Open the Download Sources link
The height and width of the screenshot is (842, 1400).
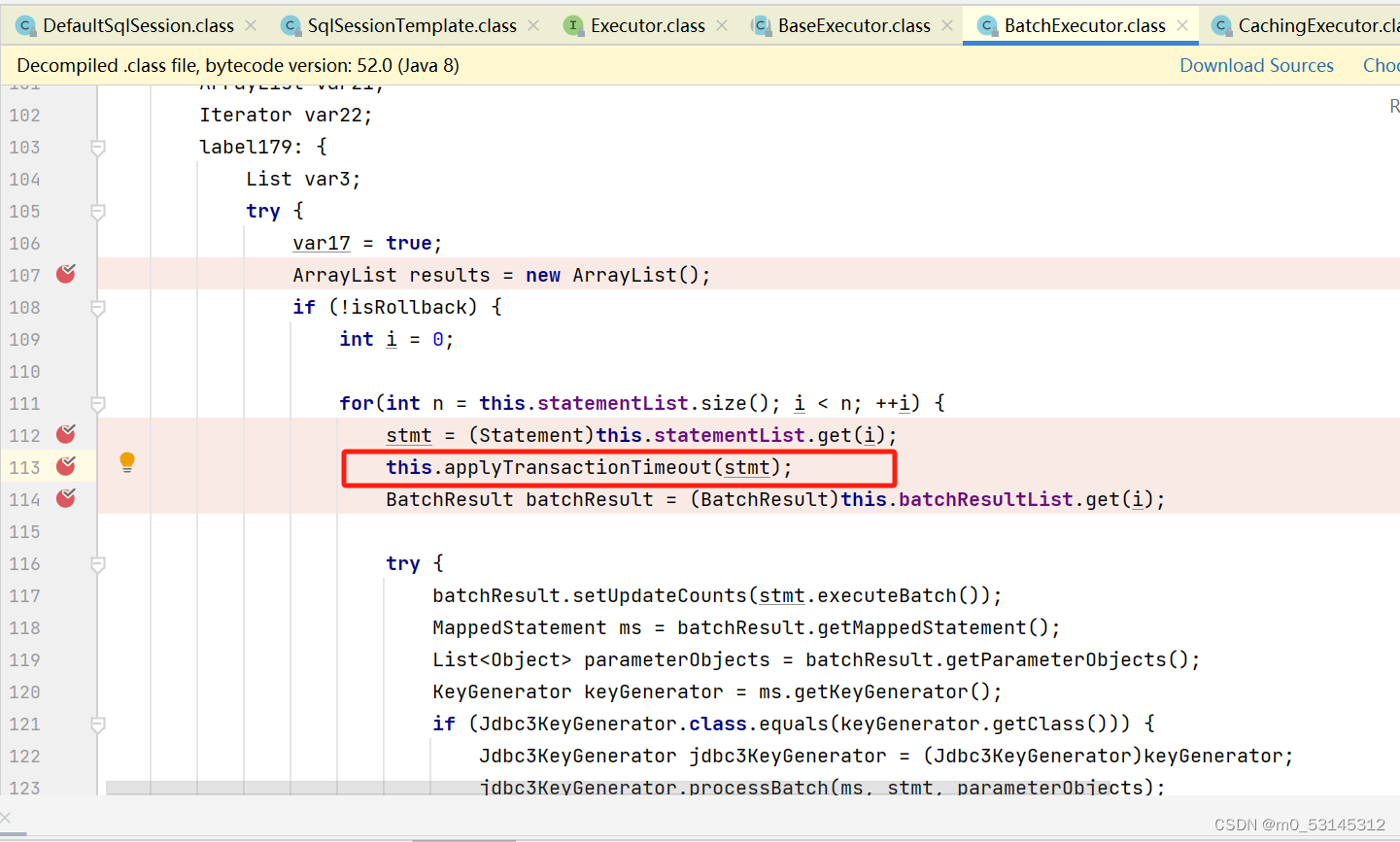[1256, 65]
